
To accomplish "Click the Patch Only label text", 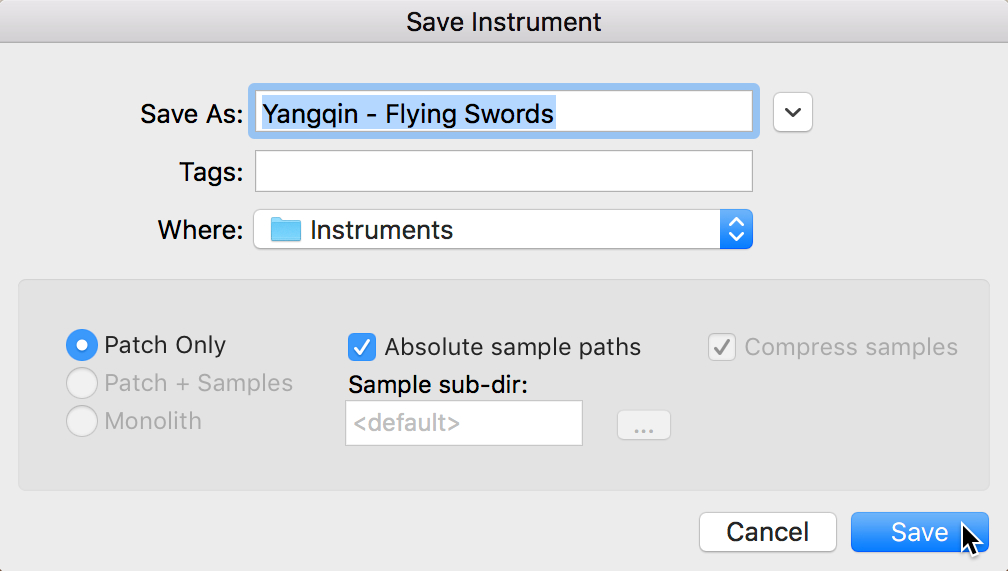I will [x=165, y=345].
